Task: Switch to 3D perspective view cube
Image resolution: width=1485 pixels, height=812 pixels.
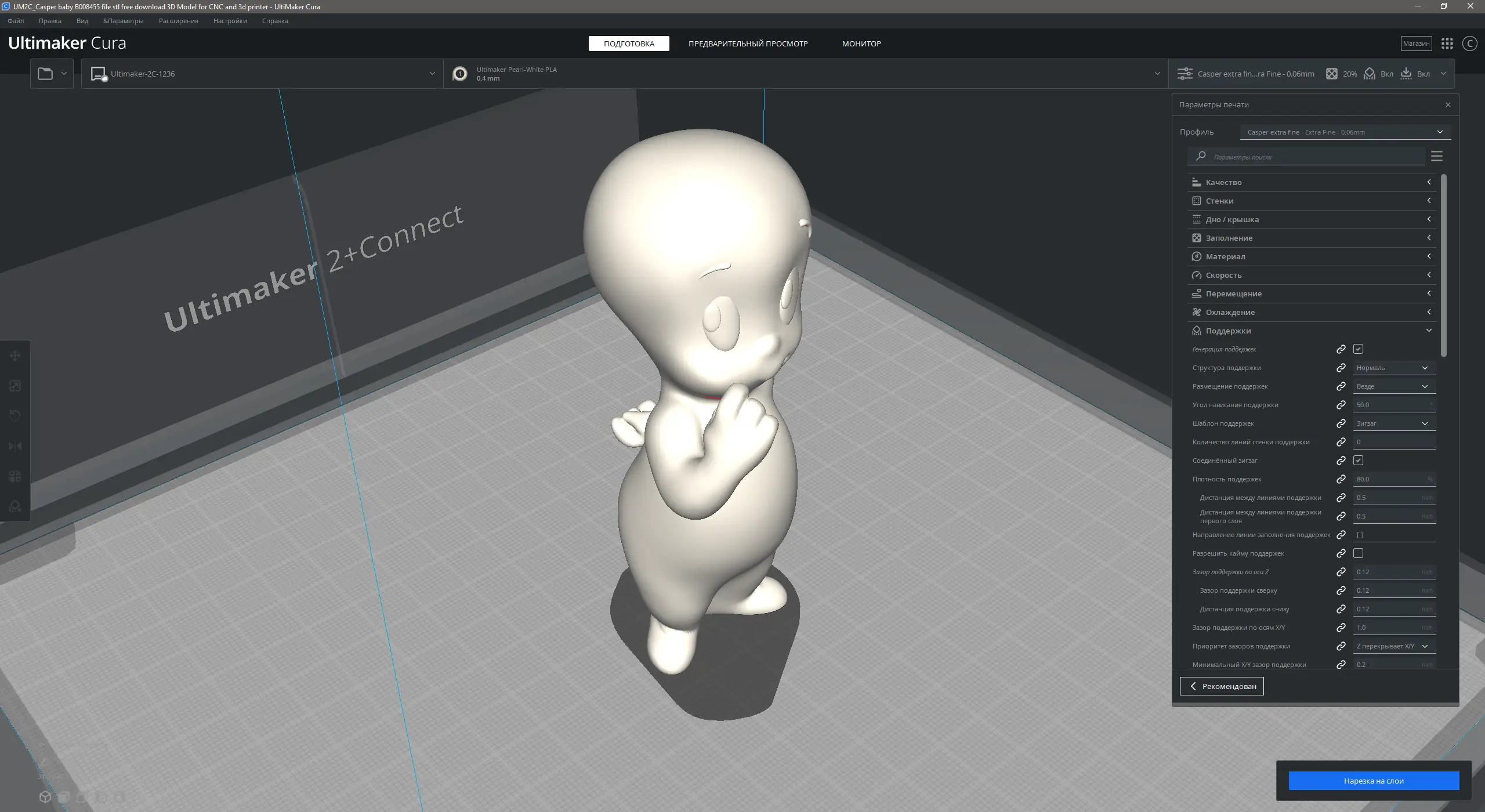Action: 45,797
